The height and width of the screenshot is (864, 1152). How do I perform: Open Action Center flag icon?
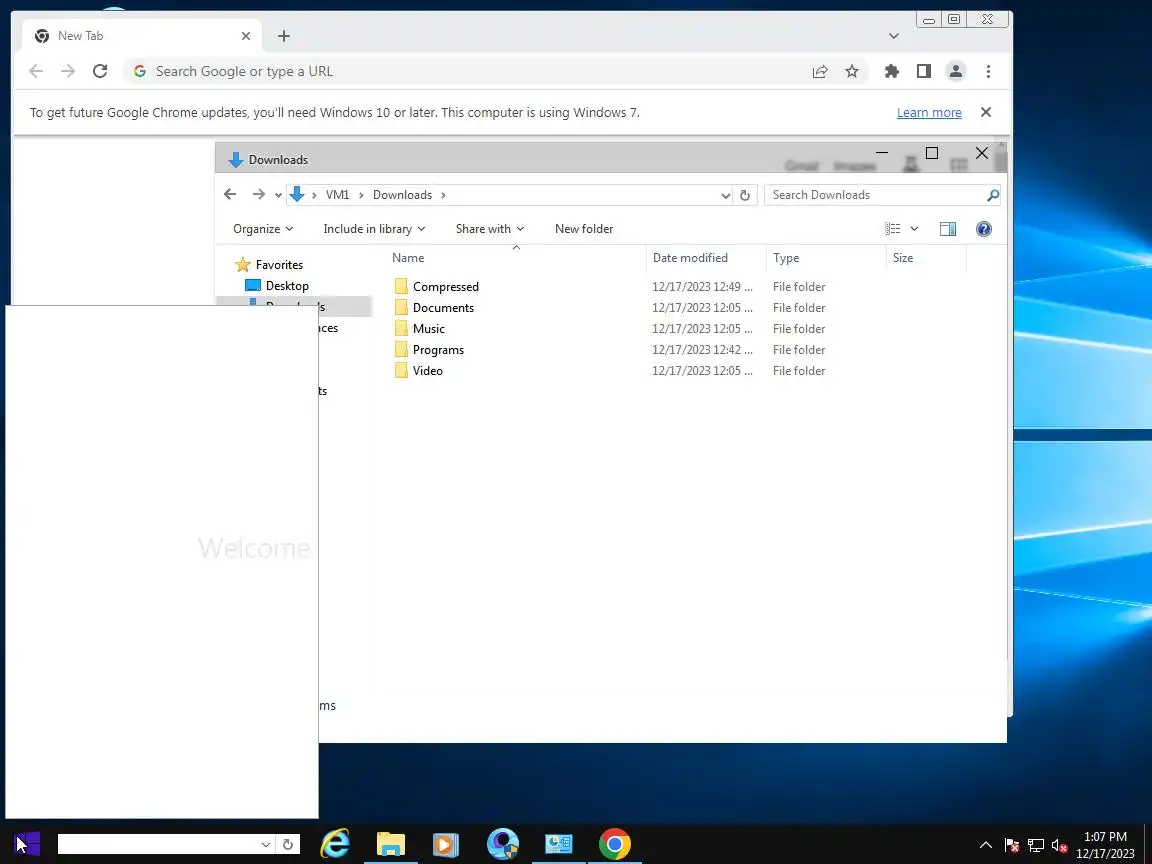(x=1012, y=846)
